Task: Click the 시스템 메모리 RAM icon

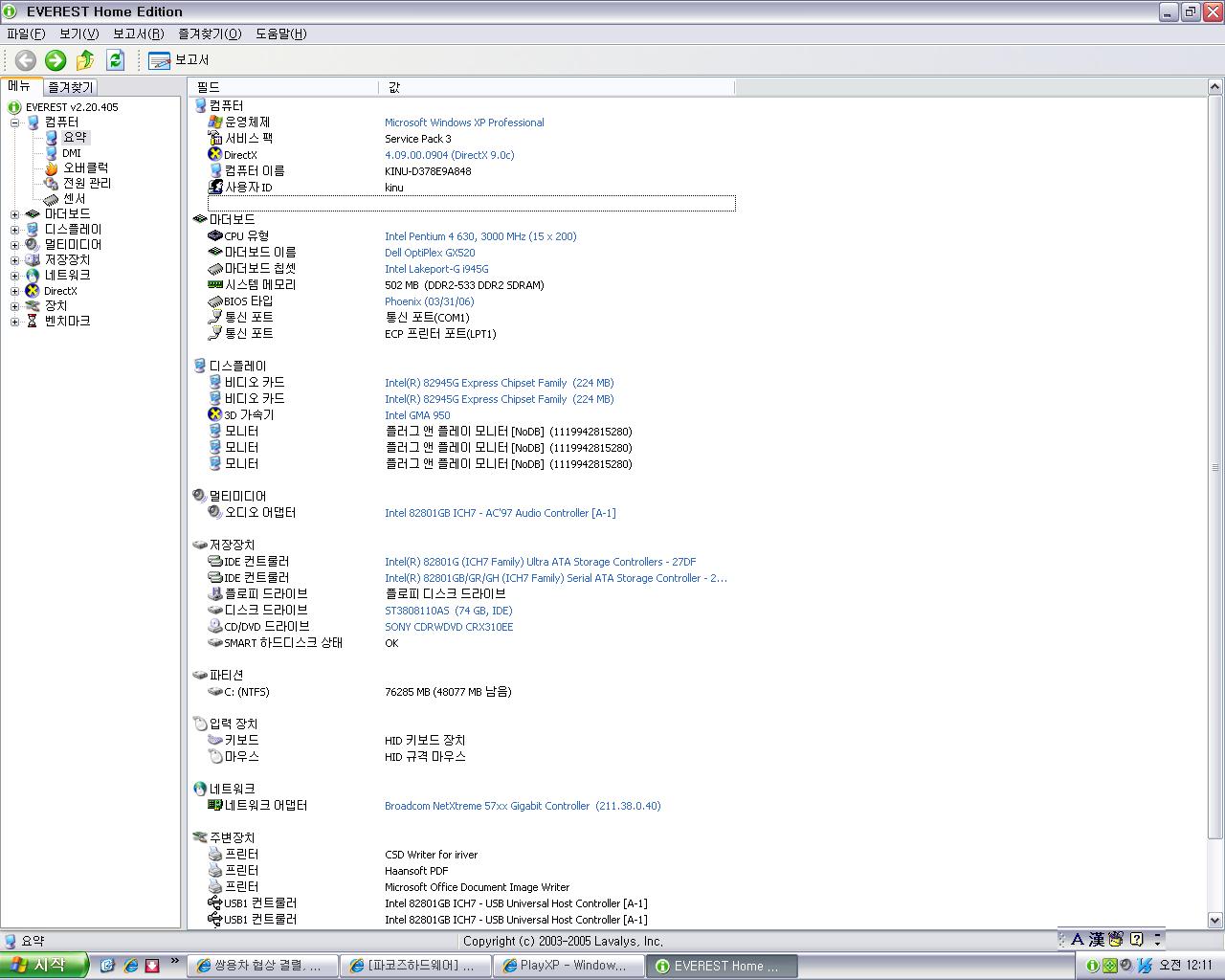Action: [x=215, y=285]
